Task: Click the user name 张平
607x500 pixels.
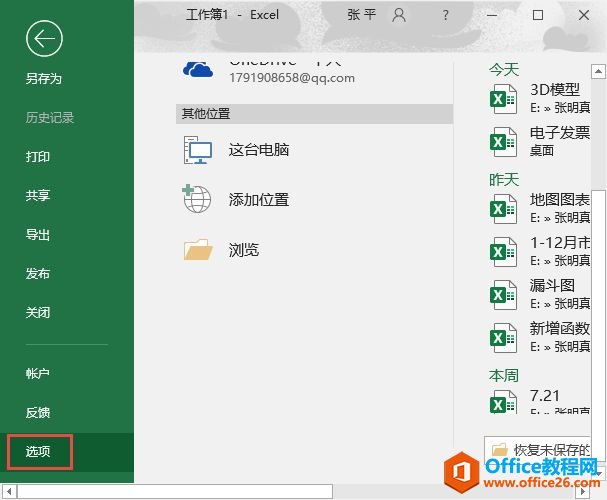Action: point(362,15)
